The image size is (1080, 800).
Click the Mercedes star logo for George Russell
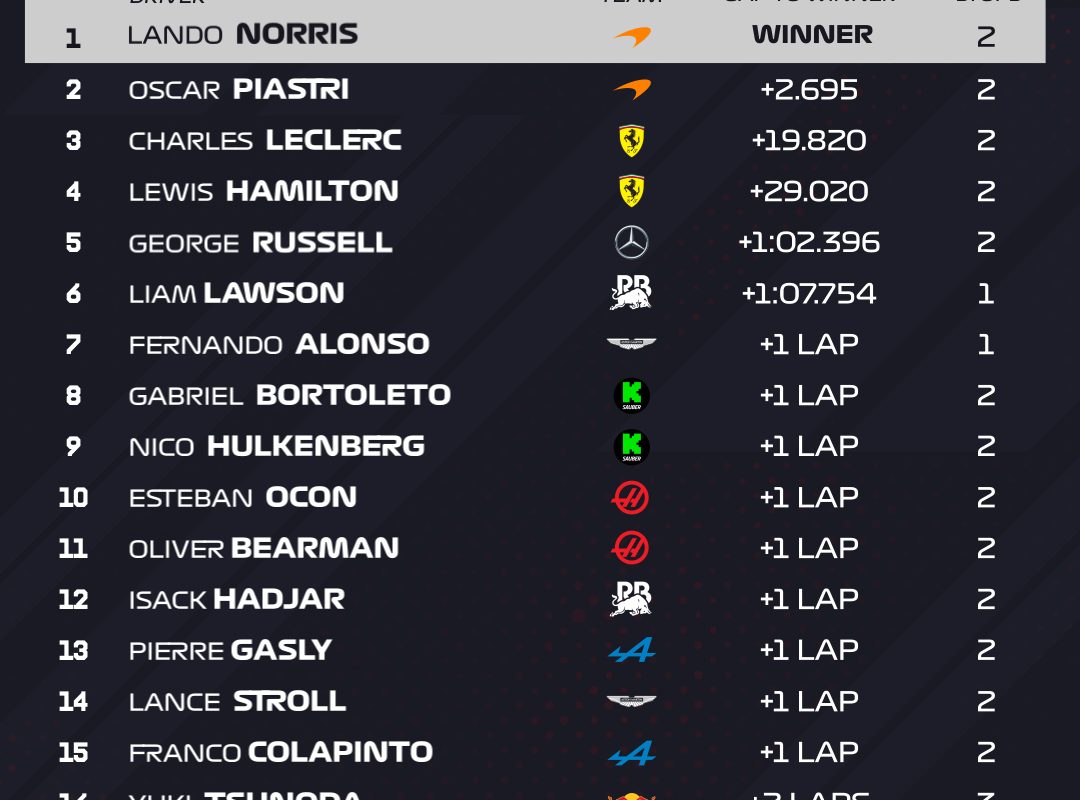point(631,242)
